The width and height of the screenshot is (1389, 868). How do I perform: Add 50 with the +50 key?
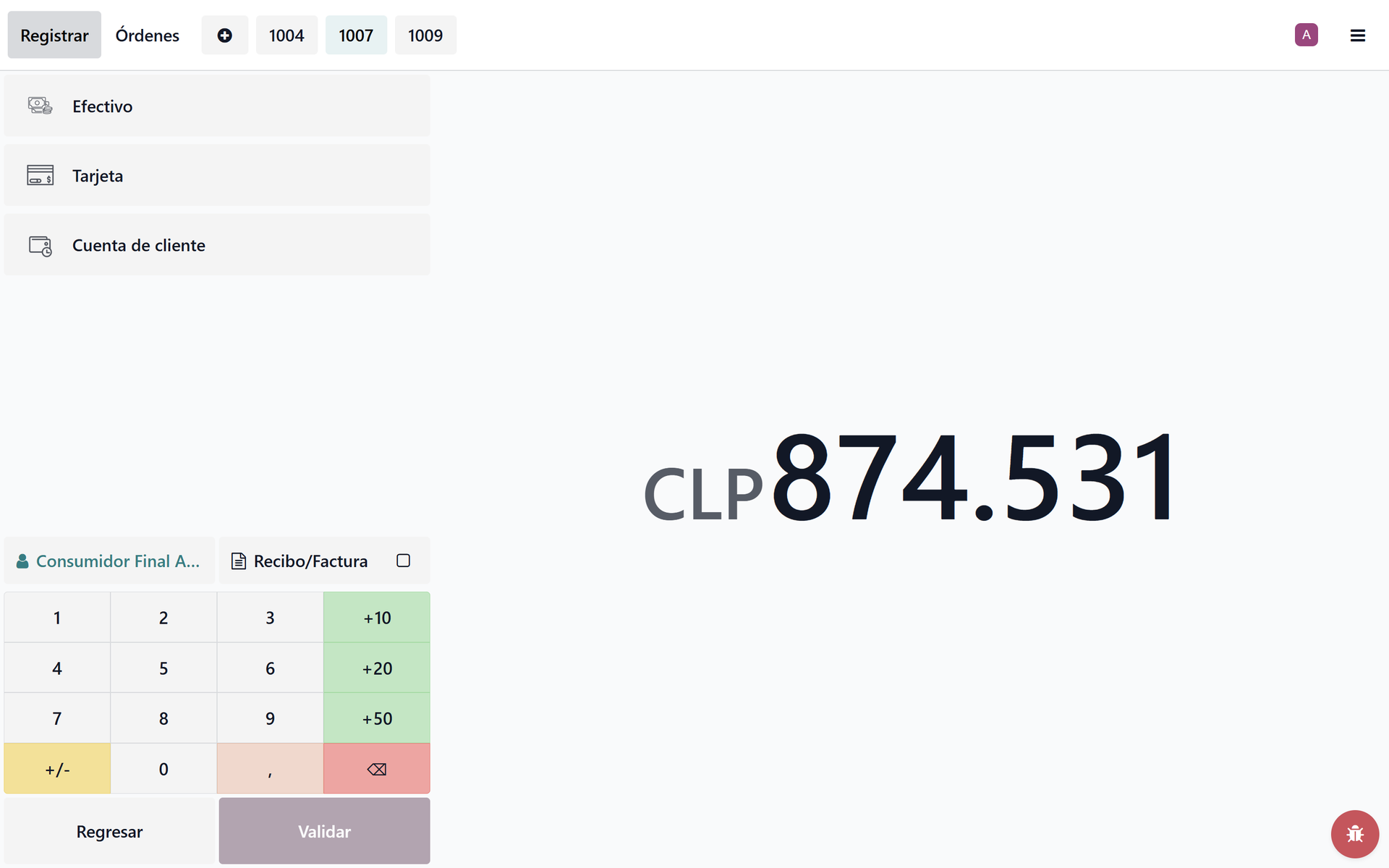[x=377, y=718]
